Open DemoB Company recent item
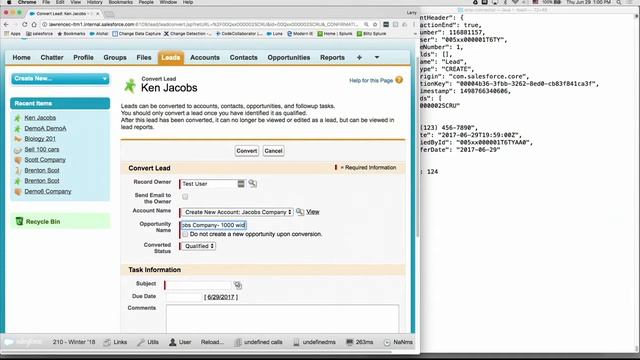Screen dimensions: 640x360 click(48, 191)
